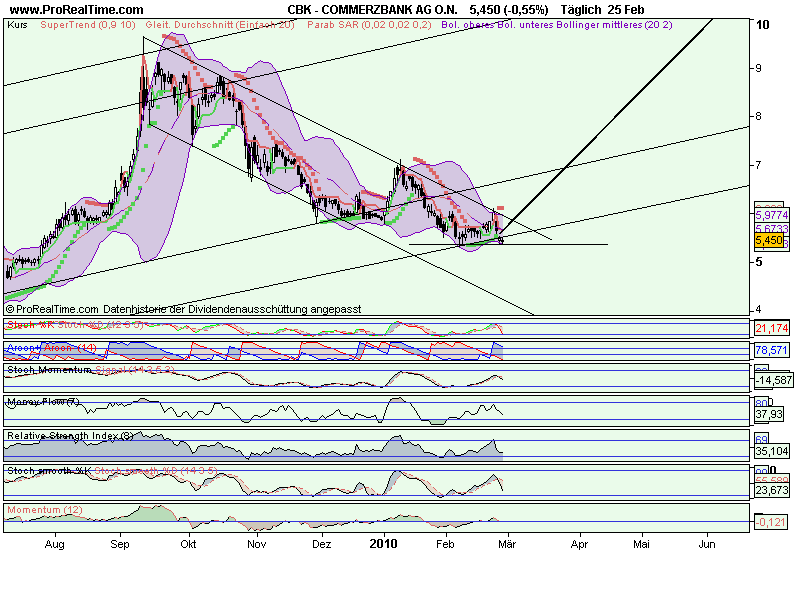
Task: Click the price axis label 10
Action: (763, 24)
